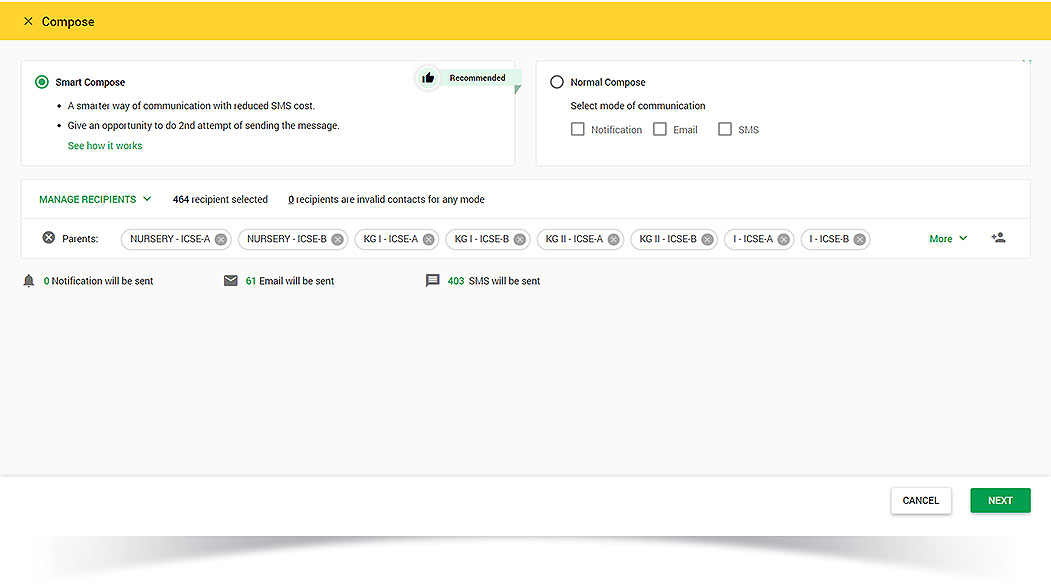Clear all Parents recipients with X icon
The height and width of the screenshot is (588, 1051).
pos(48,238)
